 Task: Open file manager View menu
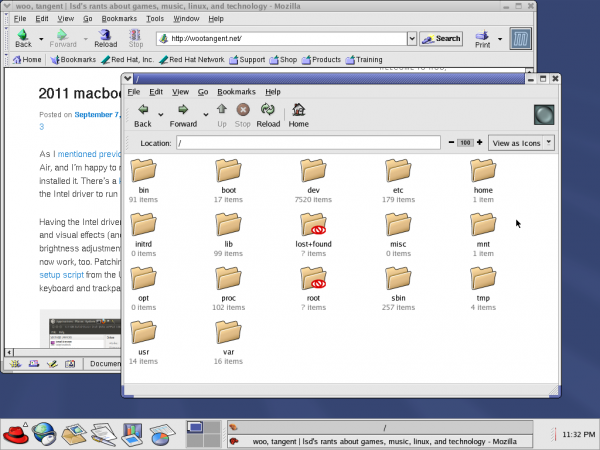[x=180, y=92]
